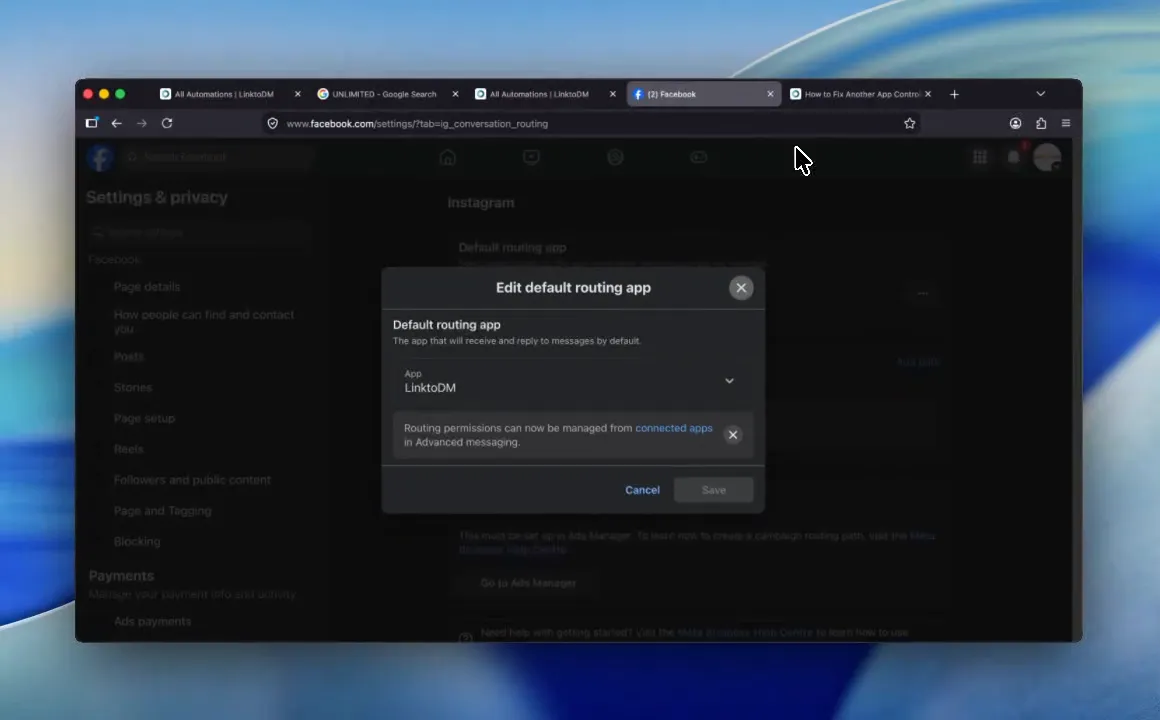This screenshot has height=720, width=1160.
Task: Open Facebook notifications bell
Action: (x=1014, y=157)
